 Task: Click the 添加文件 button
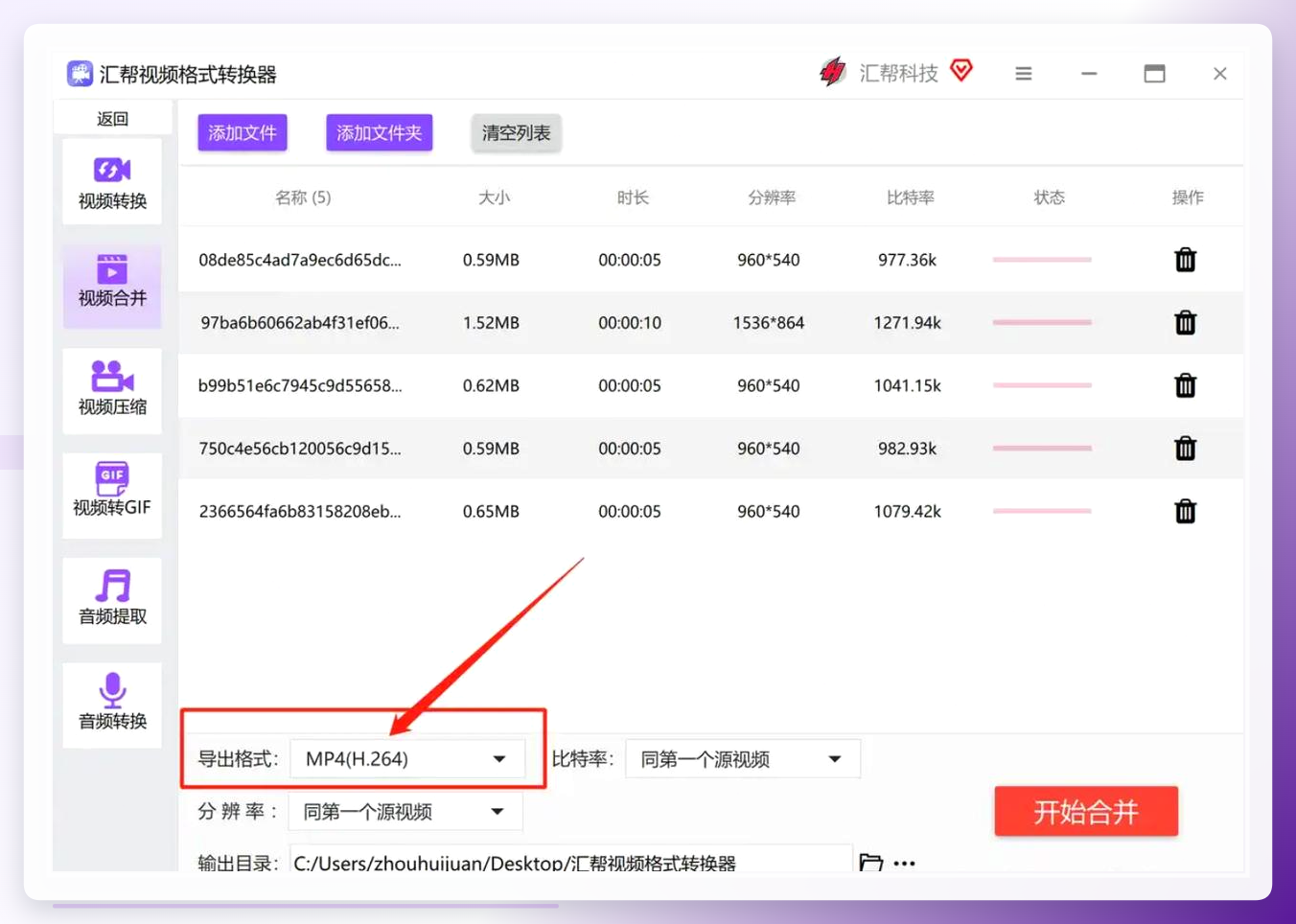click(243, 132)
